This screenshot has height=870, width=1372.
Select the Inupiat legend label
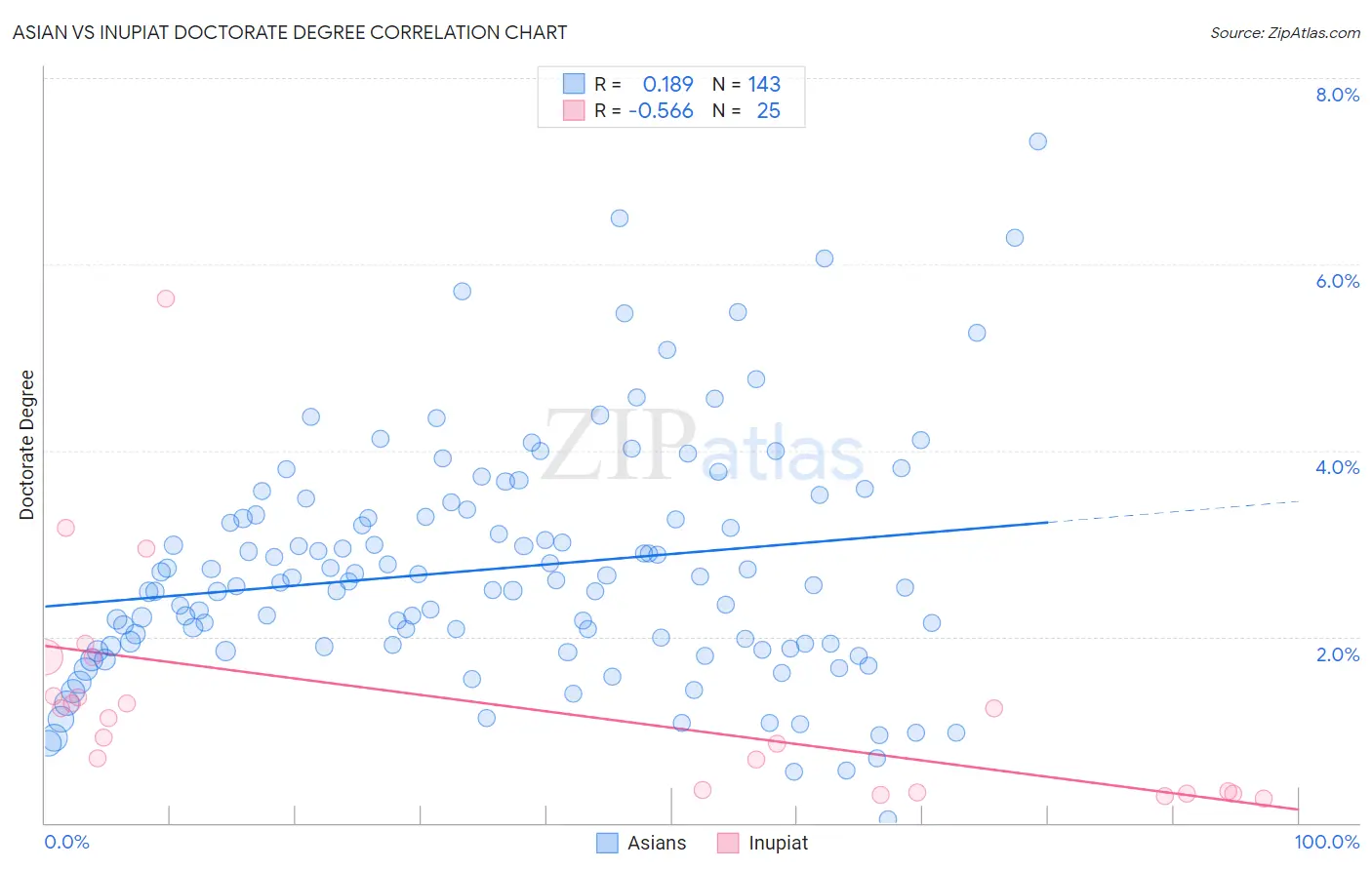click(x=778, y=843)
